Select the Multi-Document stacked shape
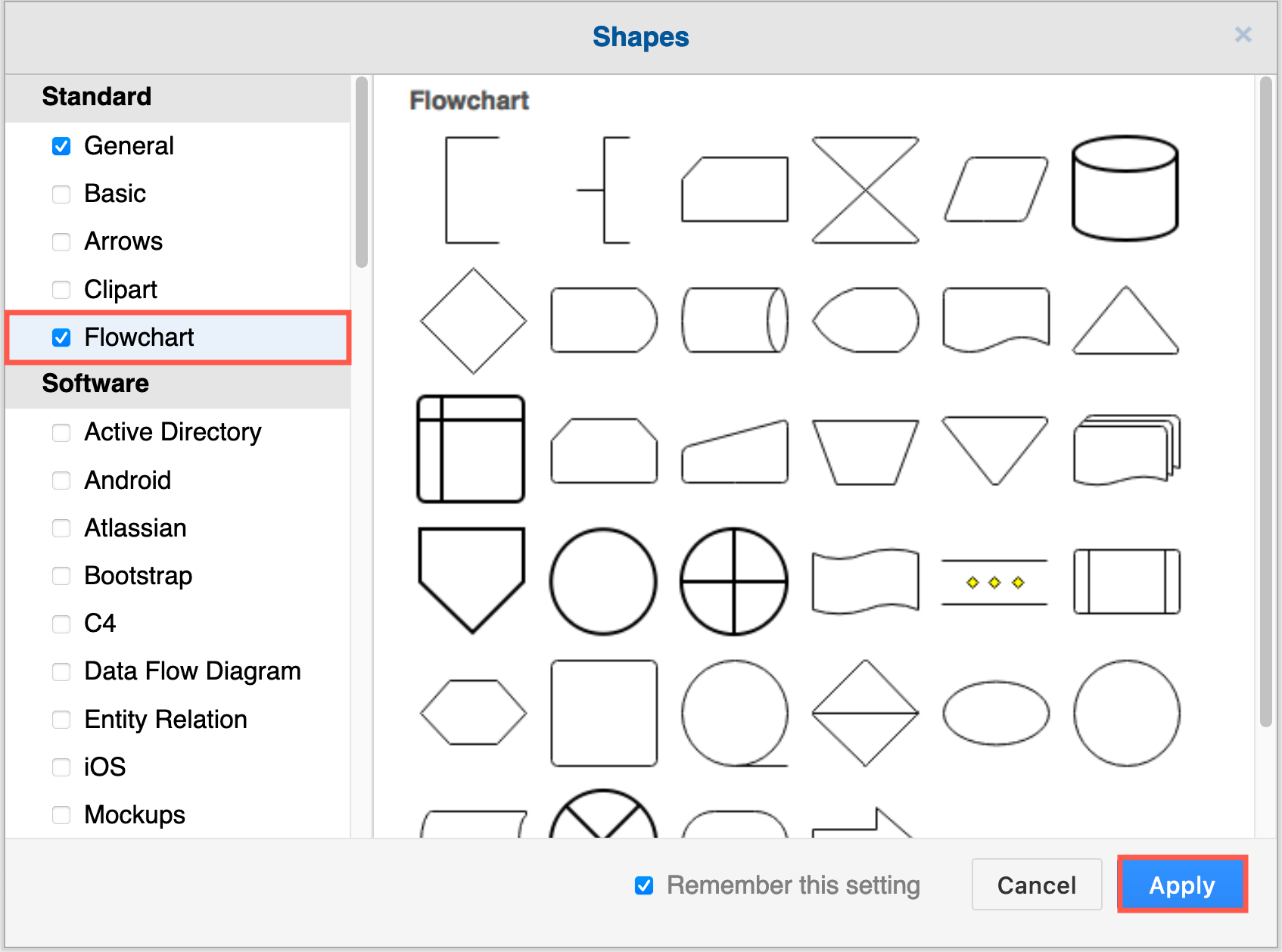The height and width of the screenshot is (952, 1282). [x=1125, y=450]
